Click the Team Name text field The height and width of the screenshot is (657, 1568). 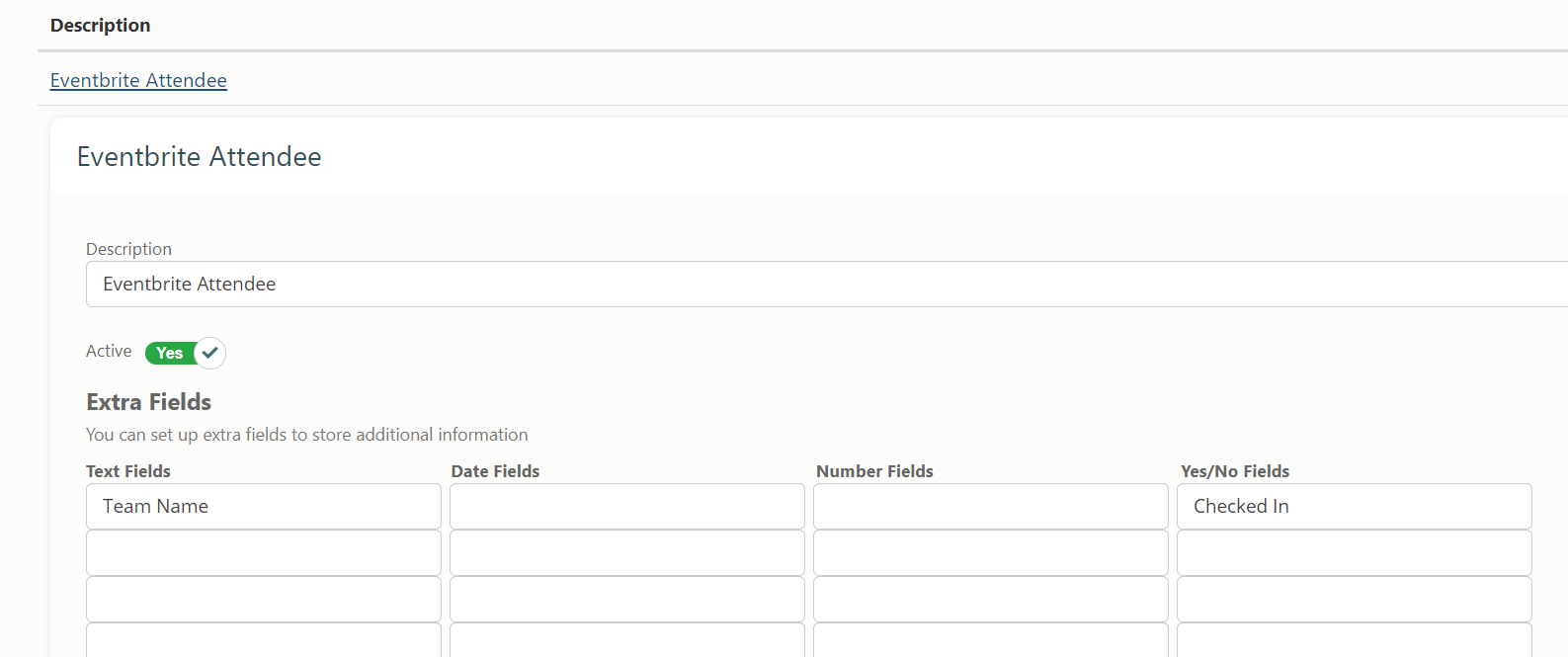pos(264,506)
